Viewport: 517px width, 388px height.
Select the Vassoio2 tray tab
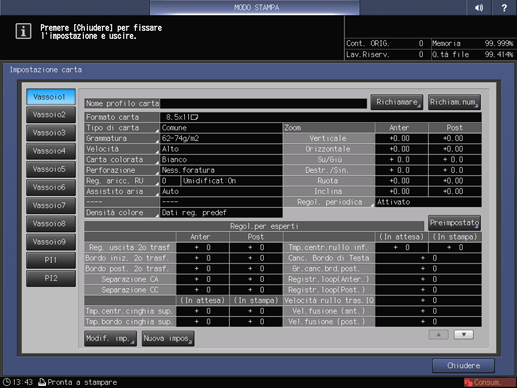(51, 115)
